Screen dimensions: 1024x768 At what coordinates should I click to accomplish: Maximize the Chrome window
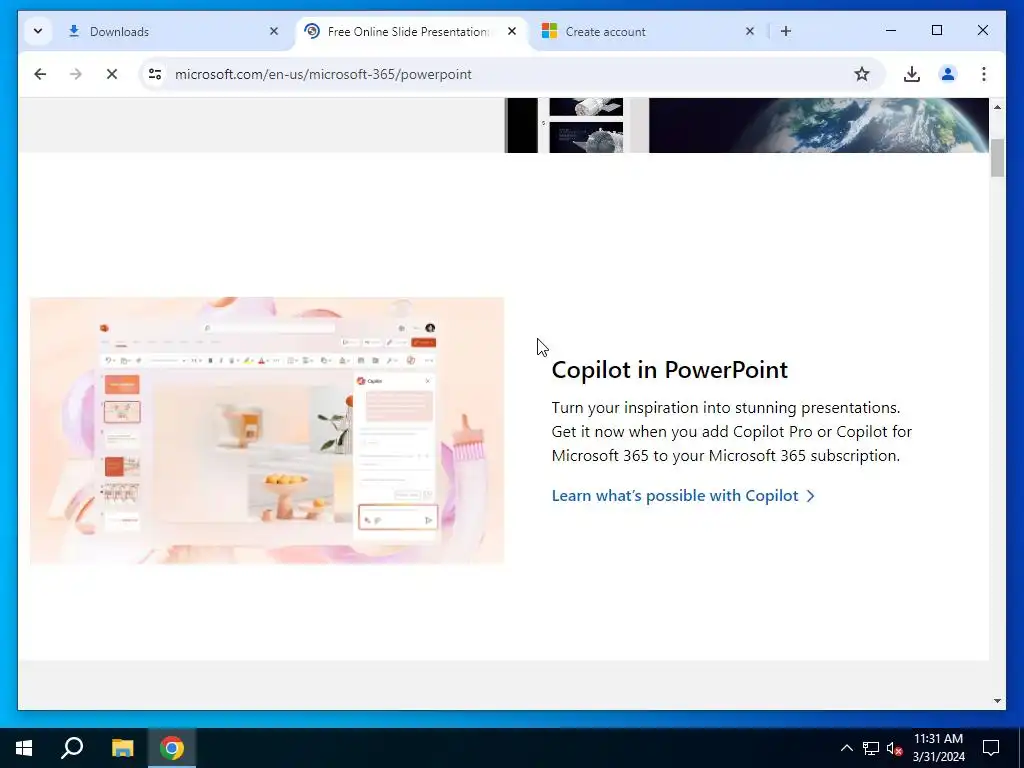tap(936, 31)
